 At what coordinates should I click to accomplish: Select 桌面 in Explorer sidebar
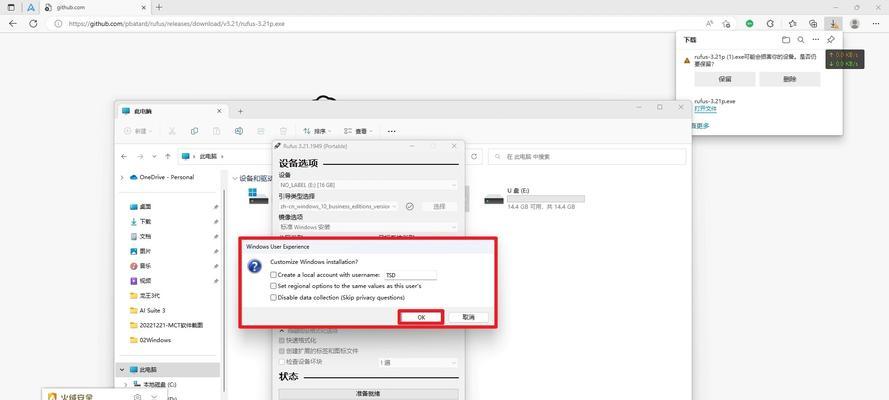tap(145, 207)
